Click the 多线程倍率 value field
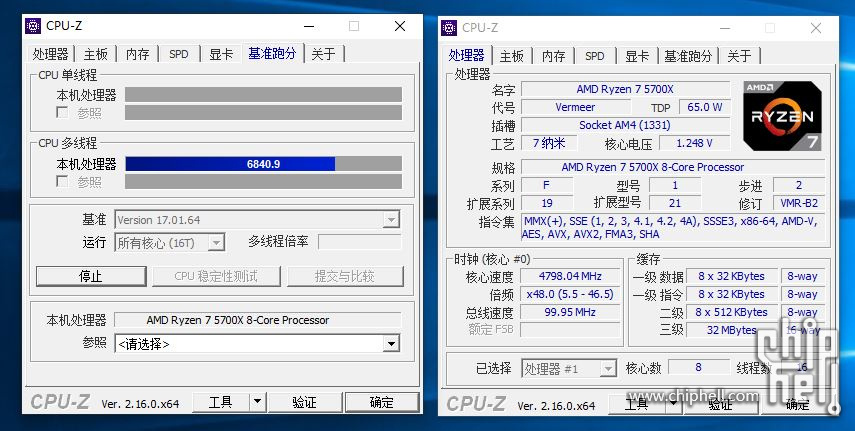The width and height of the screenshot is (855, 431). [359, 242]
